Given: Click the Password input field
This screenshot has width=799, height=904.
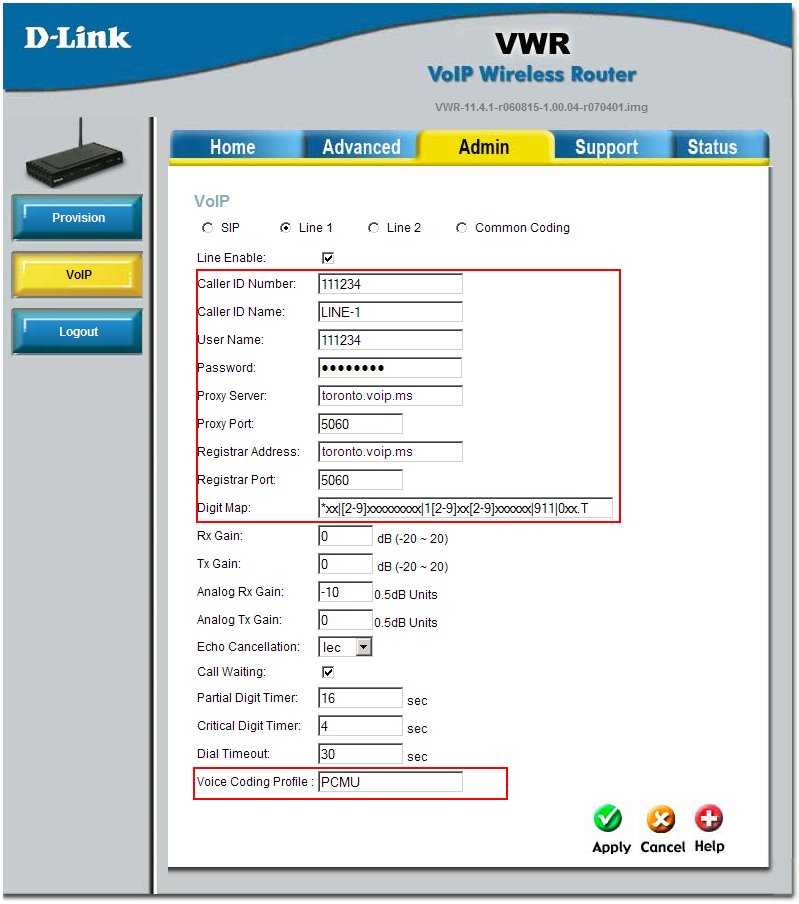Looking at the screenshot, I should pos(390,368).
